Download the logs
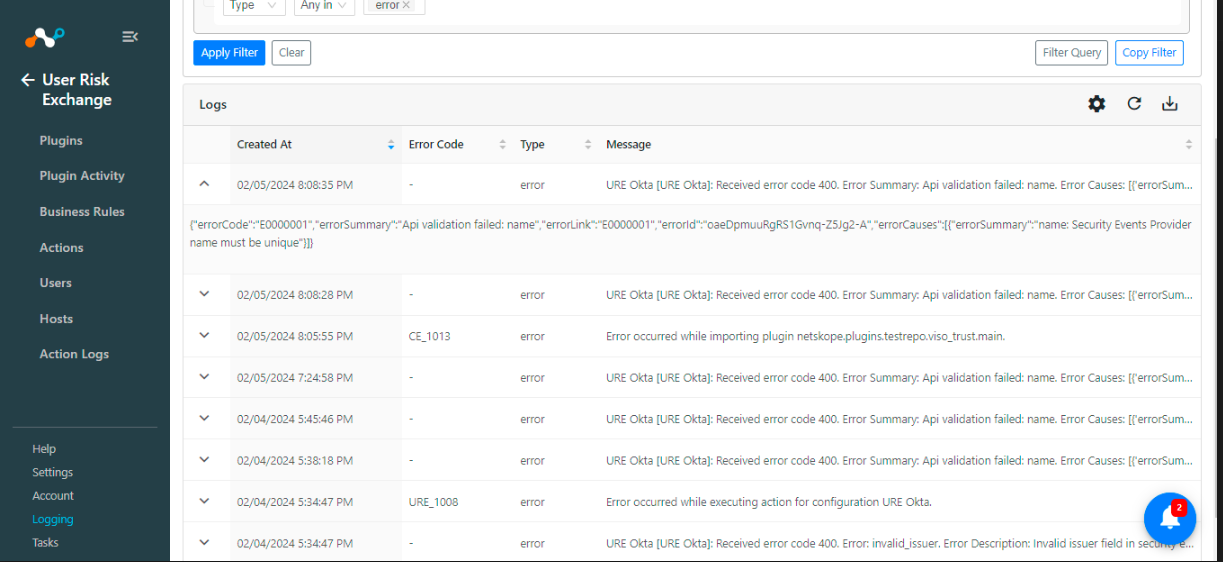The image size is (1223, 562). tap(1169, 104)
